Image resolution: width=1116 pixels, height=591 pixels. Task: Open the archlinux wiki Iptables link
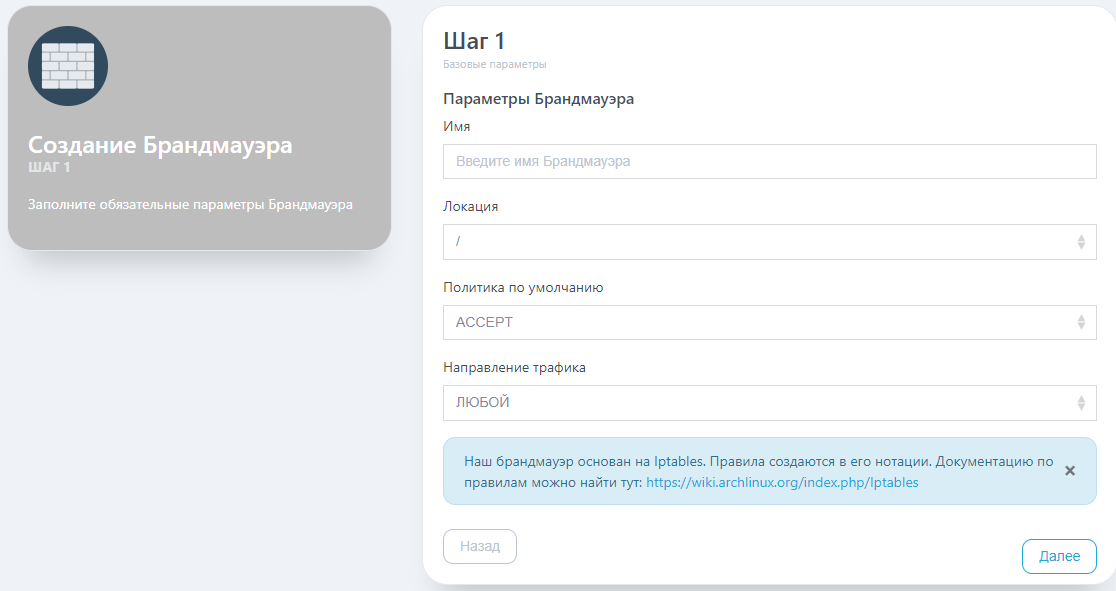[782, 483]
